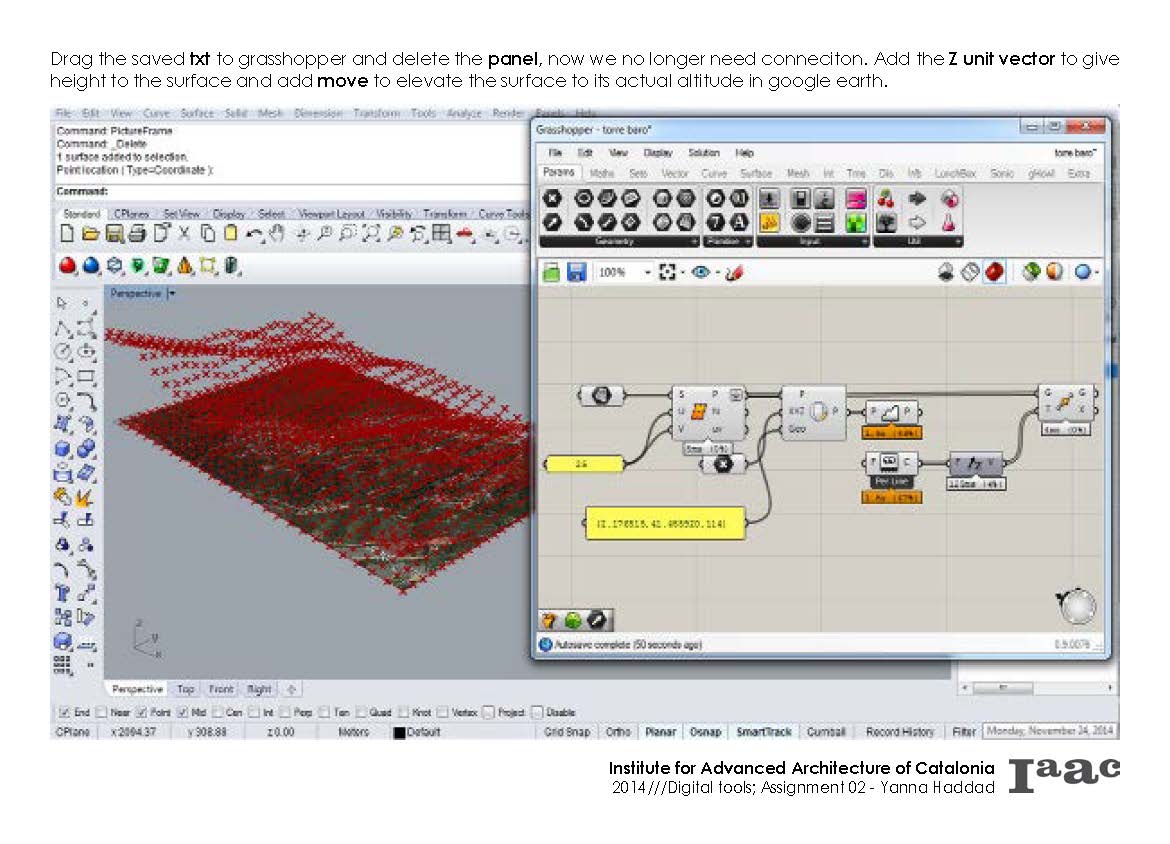Click the red sphere render icon in Rhino
This screenshot has width=1170, height=844.
coord(68,266)
